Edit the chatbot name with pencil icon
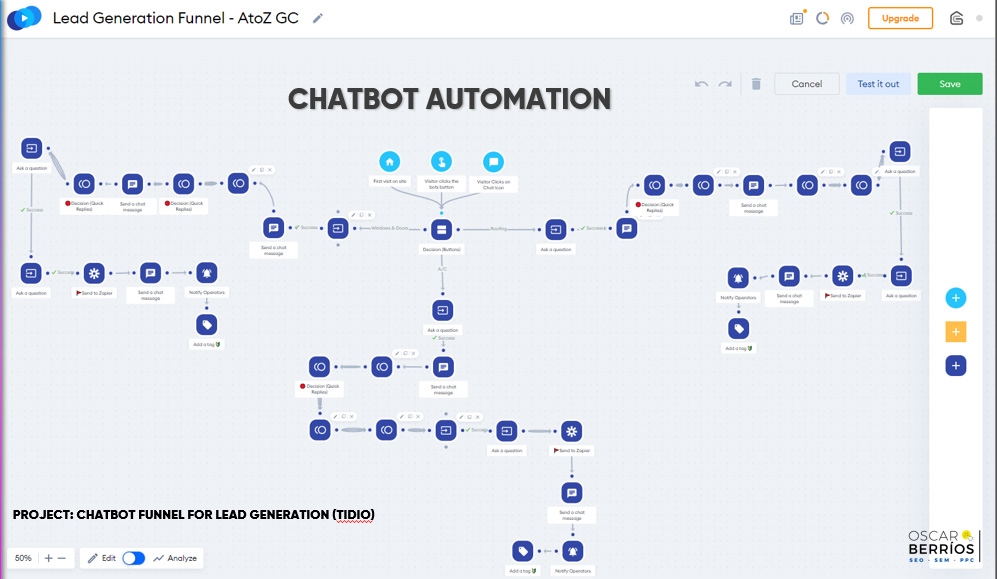The width and height of the screenshot is (997, 579). [x=318, y=18]
